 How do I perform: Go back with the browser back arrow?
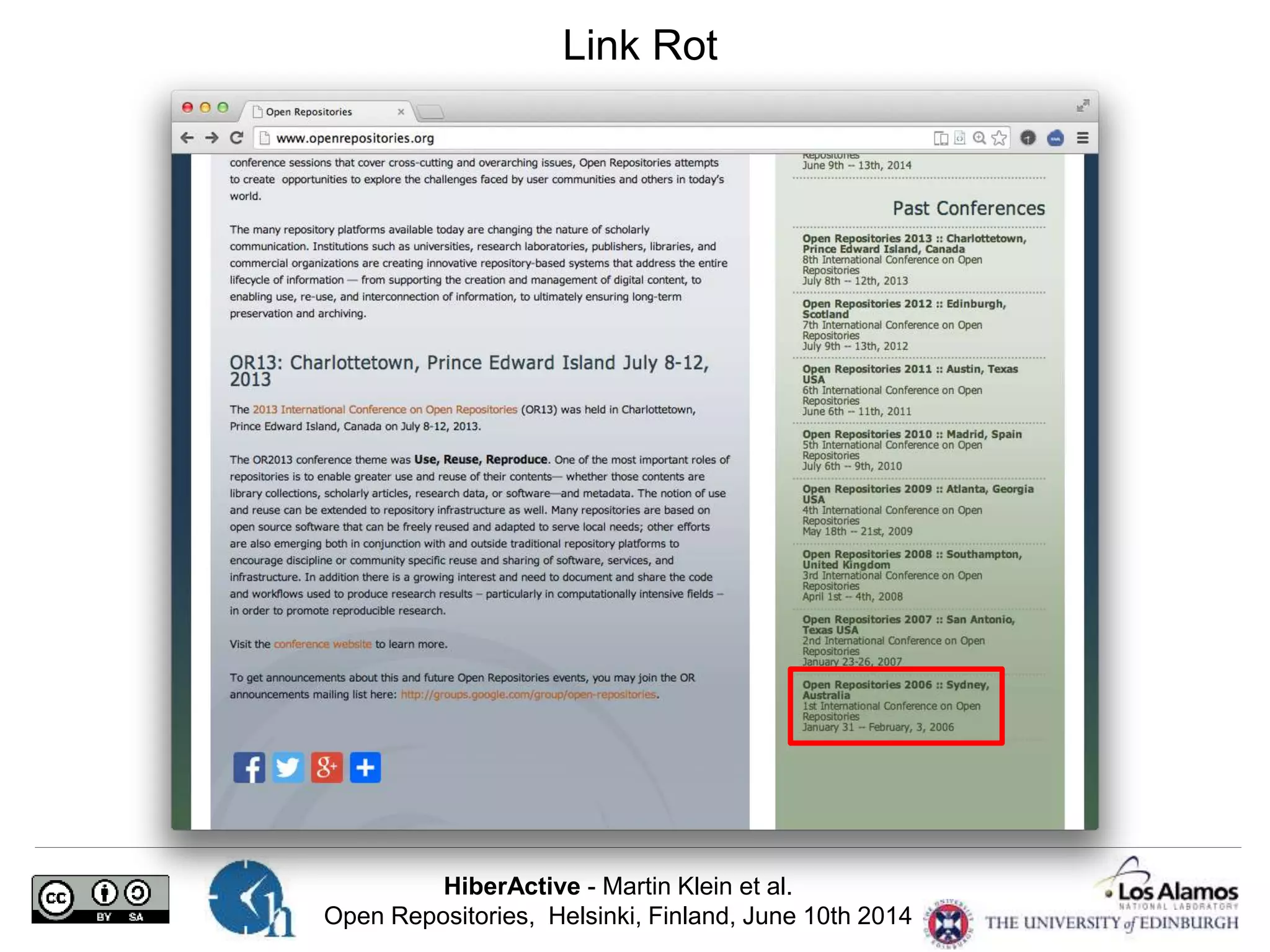pos(187,138)
